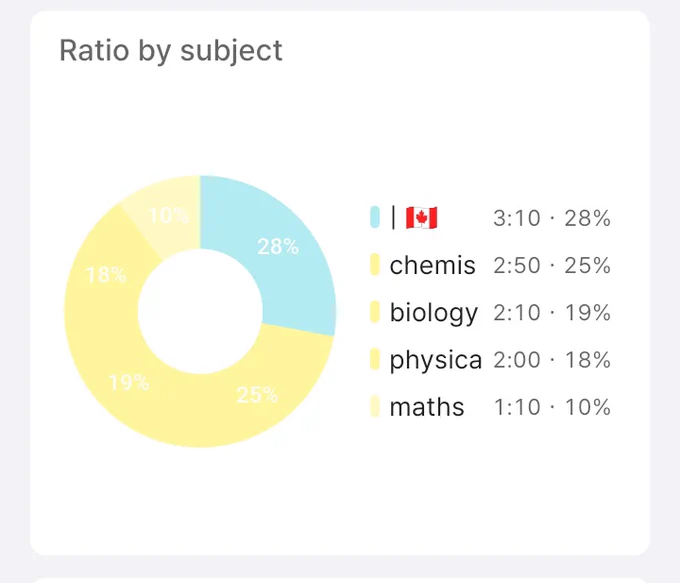
Task: Click the blue legend color swatch
Action: (375, 217)
